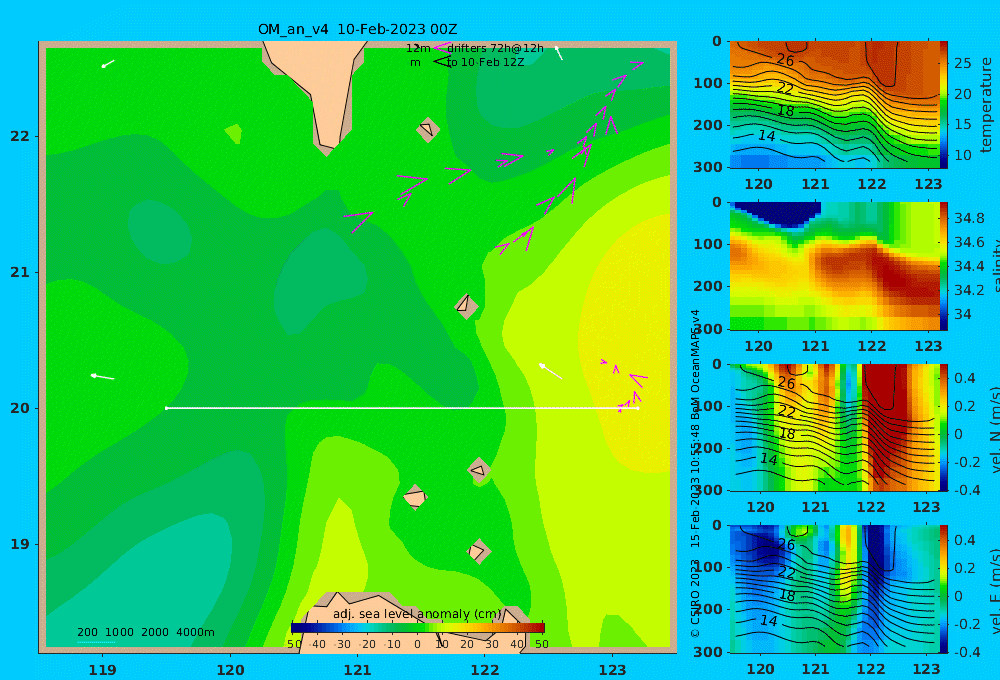Click longitude tick label 121 on main map
This screenshot has height=680, width=1000.
(358, 670)
